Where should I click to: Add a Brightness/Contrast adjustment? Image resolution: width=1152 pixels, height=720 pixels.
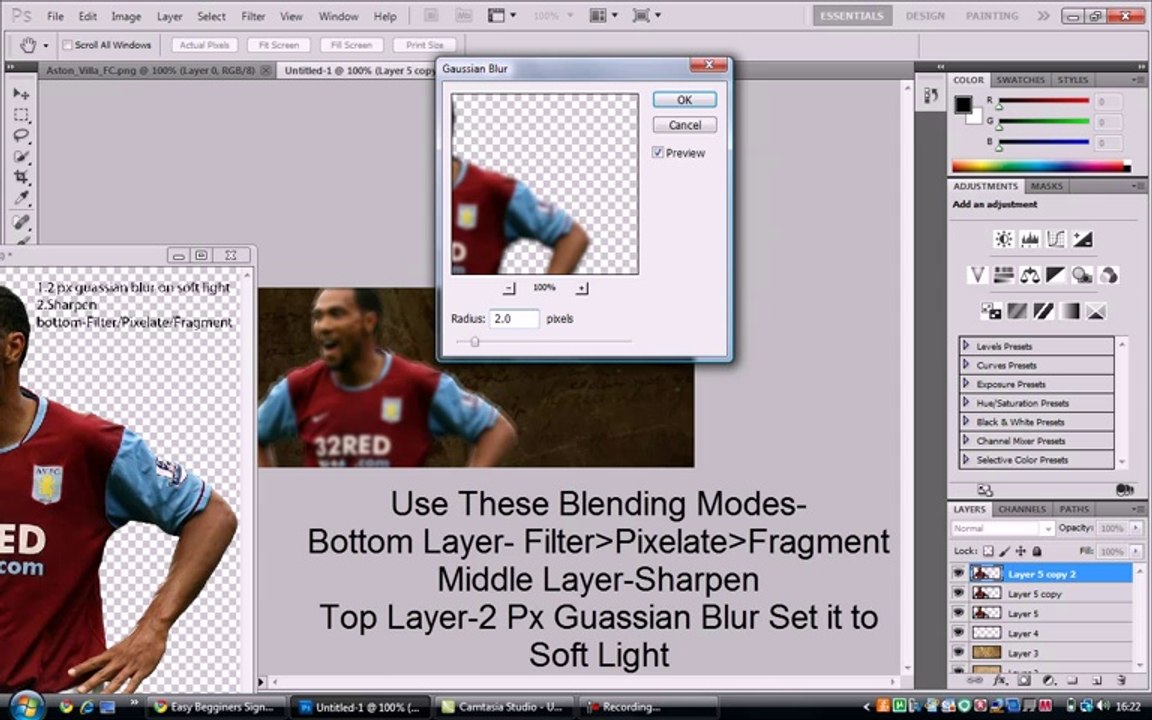pos(1004,239)
